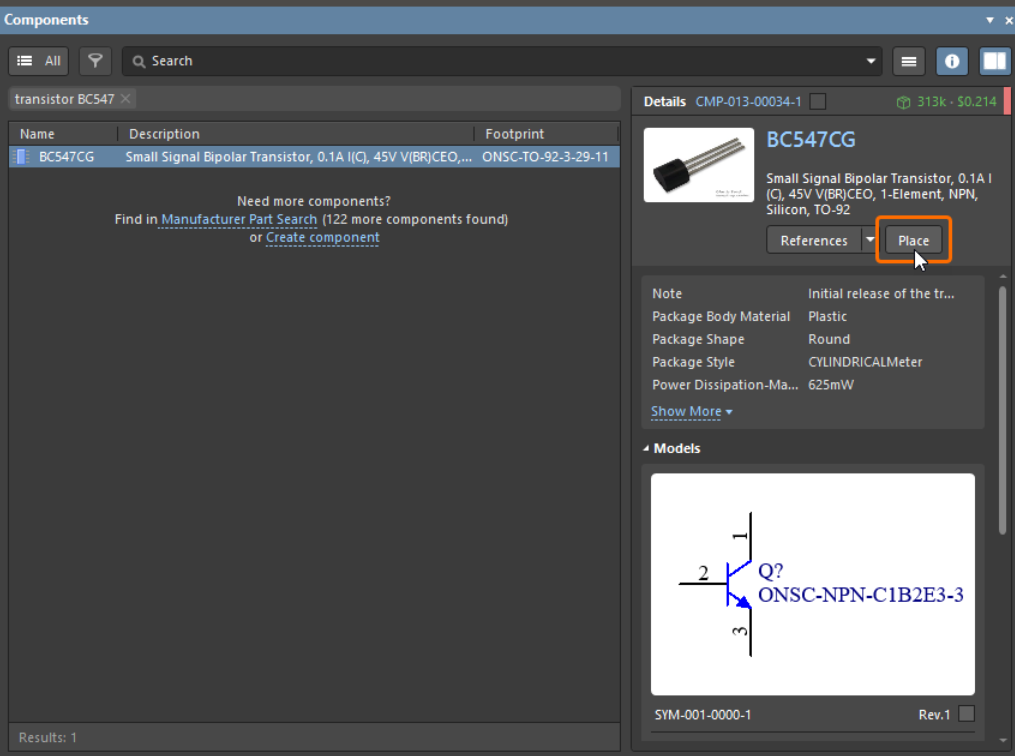Click the Note 'Initial release' value
Screen dimensions: 1015x756
click(x=881, y=293)
